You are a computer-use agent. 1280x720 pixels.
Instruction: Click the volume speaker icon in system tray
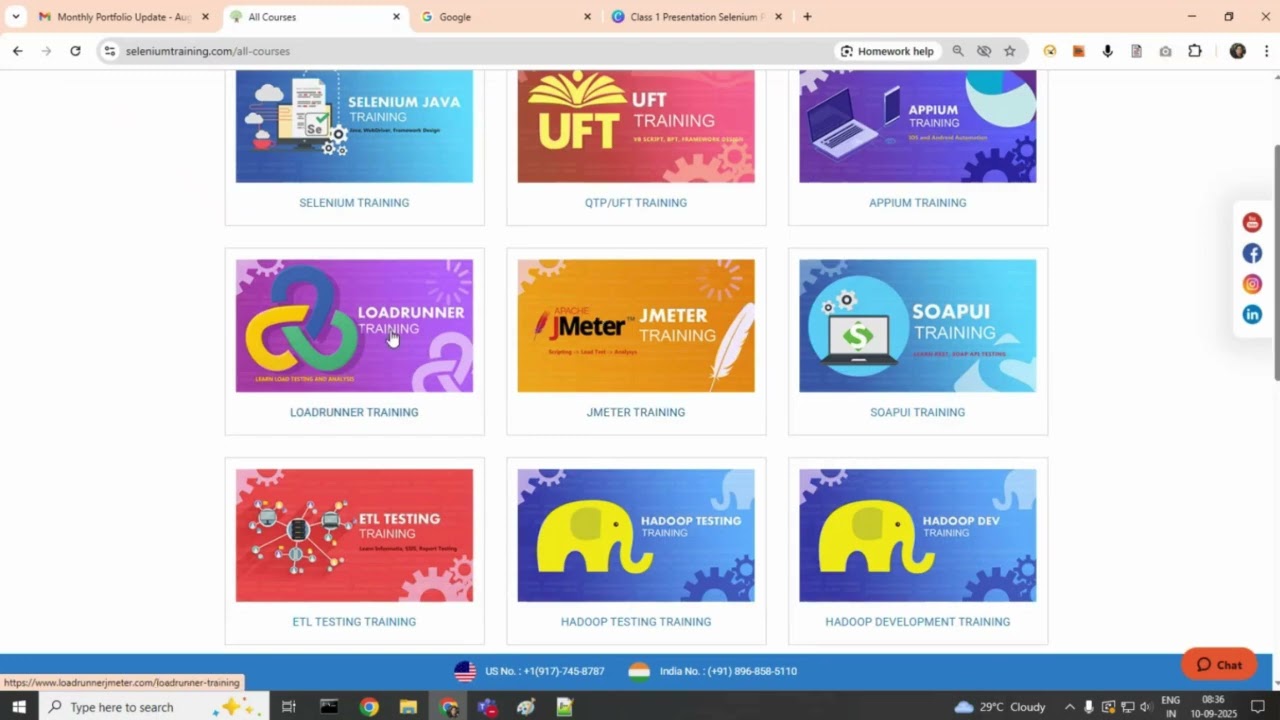[1146, 707]
